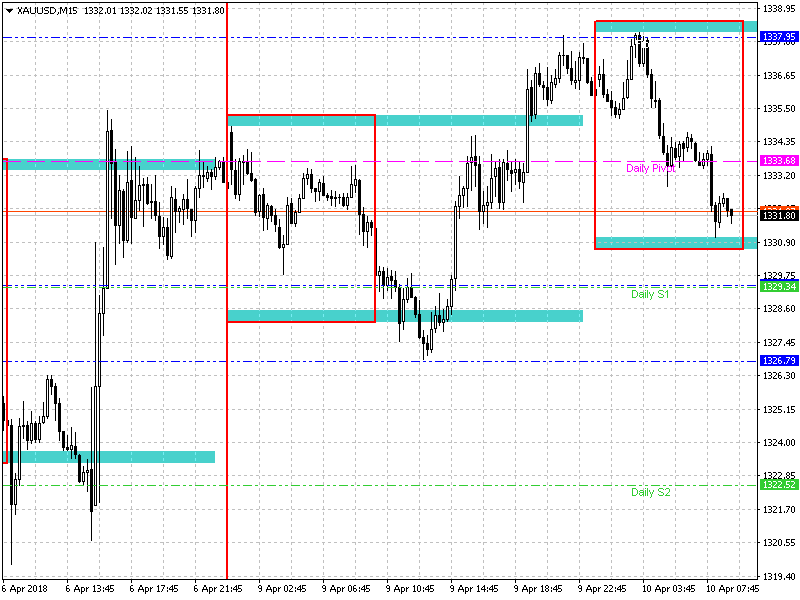Select the green 1329.34 price label
This screenshot has height=600, width=800.
778,287
